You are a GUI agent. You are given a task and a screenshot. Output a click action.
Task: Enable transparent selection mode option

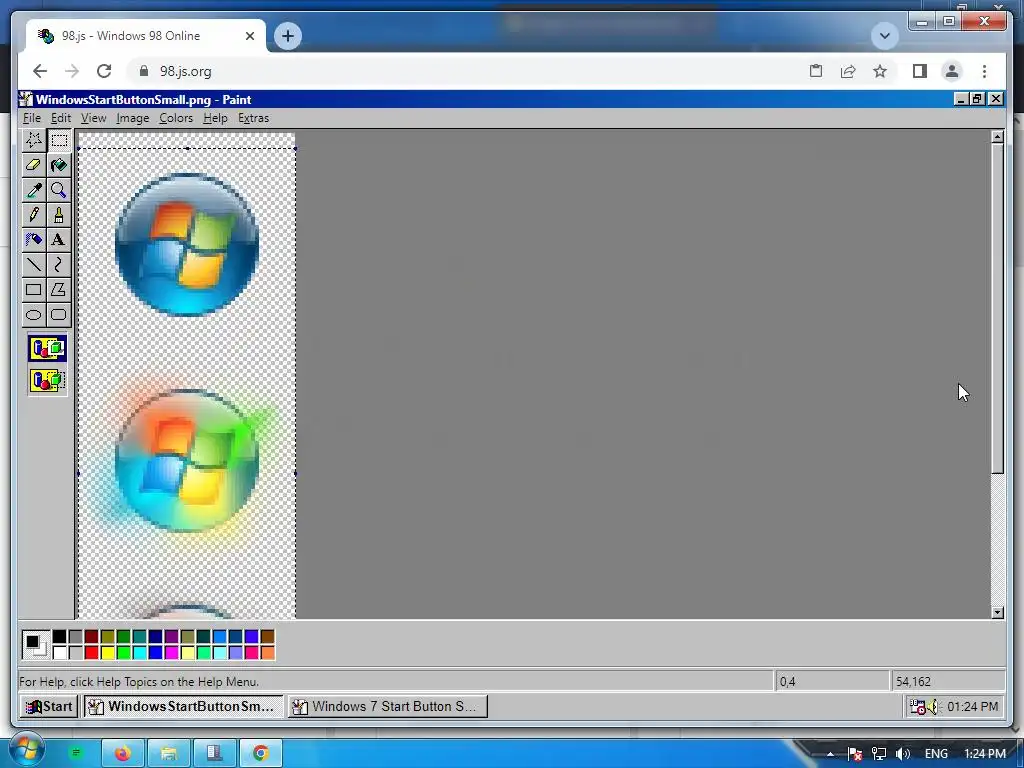pos(47,380)
